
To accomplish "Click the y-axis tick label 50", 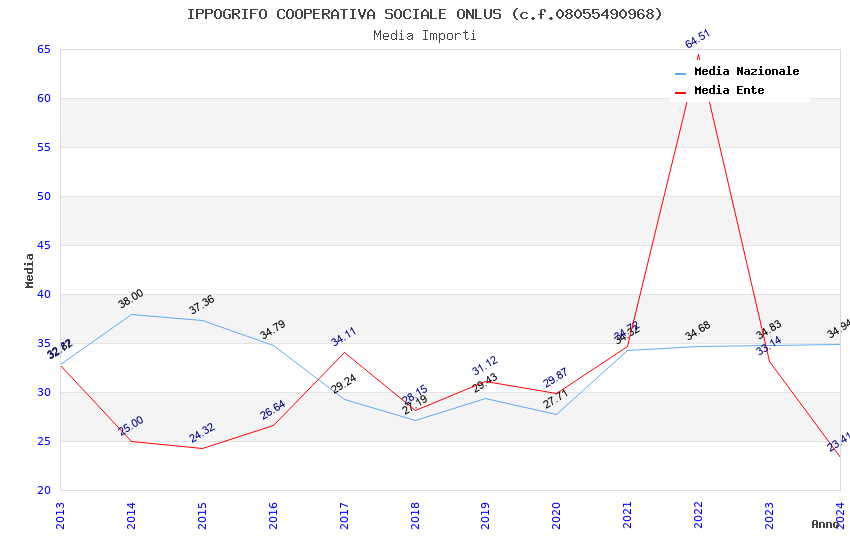I will (44, 196).
